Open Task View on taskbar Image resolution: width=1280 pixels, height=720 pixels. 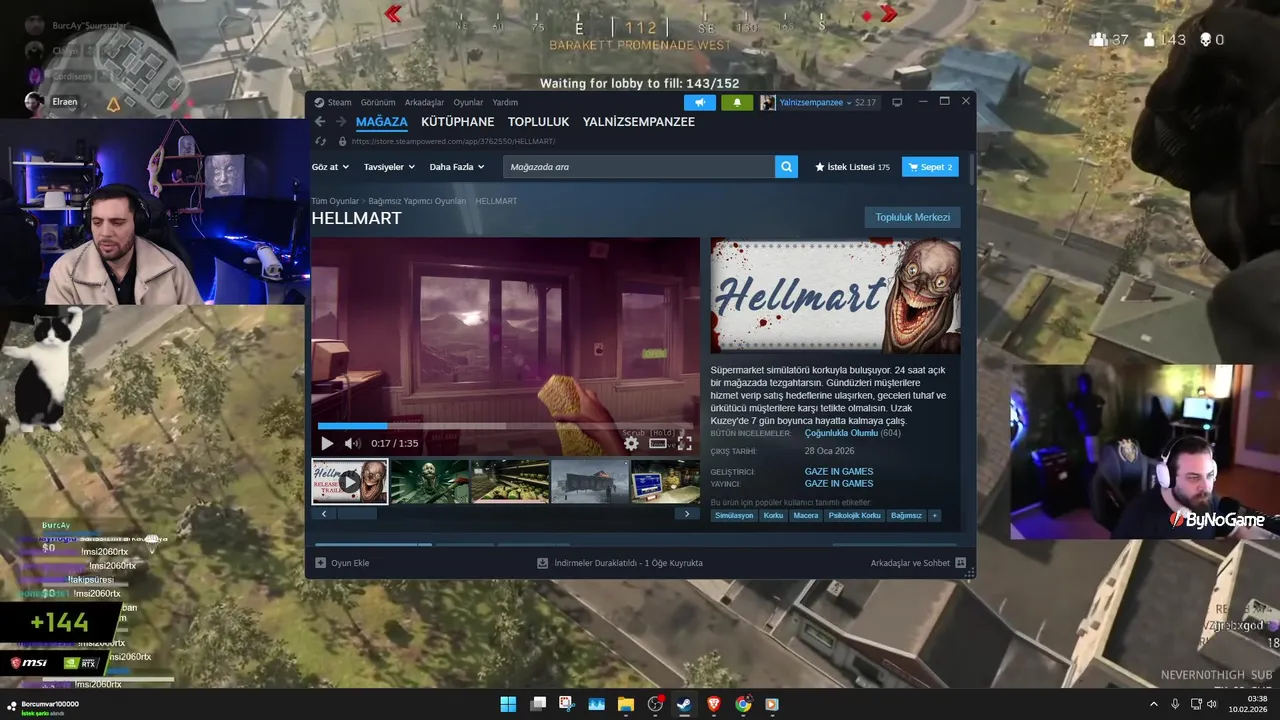click(538, 704)
